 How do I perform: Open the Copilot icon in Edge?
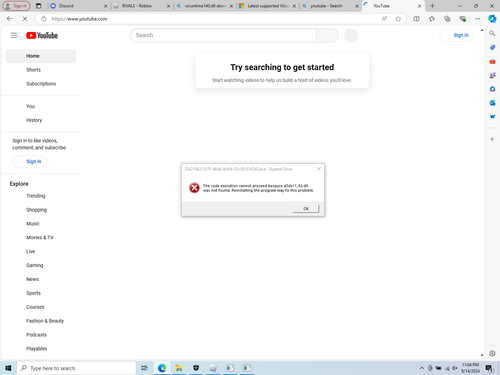(x=492, y=19)
